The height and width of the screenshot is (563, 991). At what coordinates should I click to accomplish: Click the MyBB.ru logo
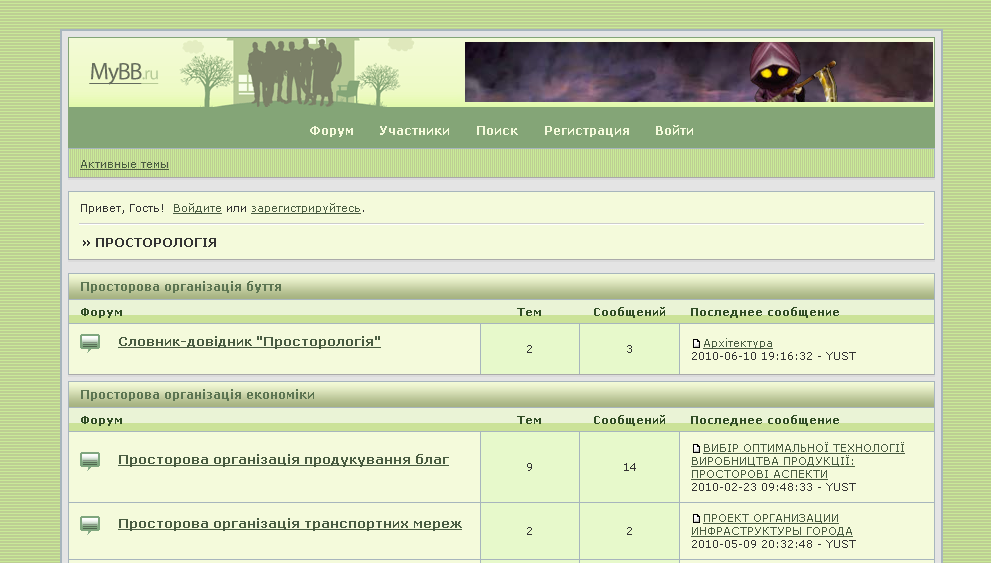(x=123, y=73)
